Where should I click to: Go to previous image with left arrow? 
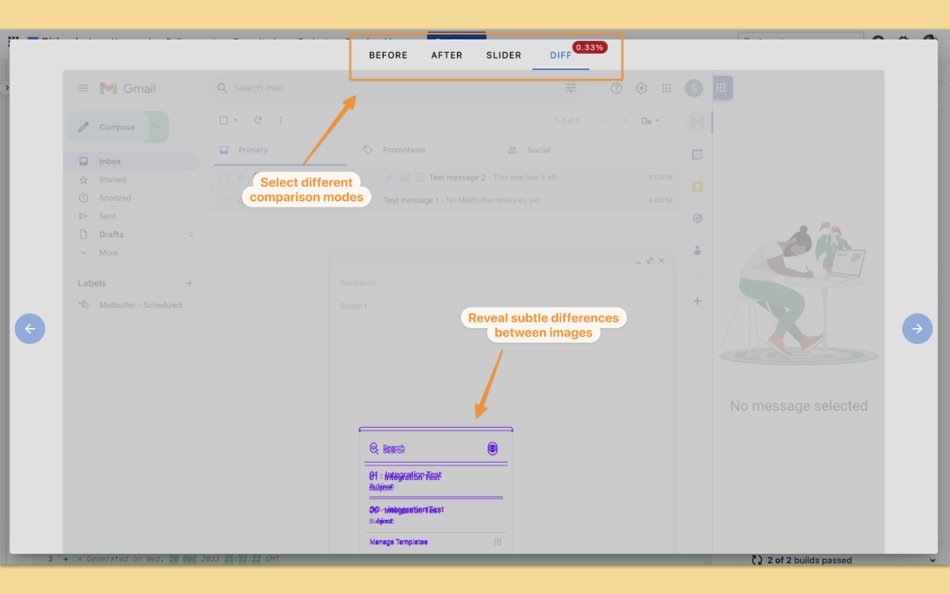point(30,329)
